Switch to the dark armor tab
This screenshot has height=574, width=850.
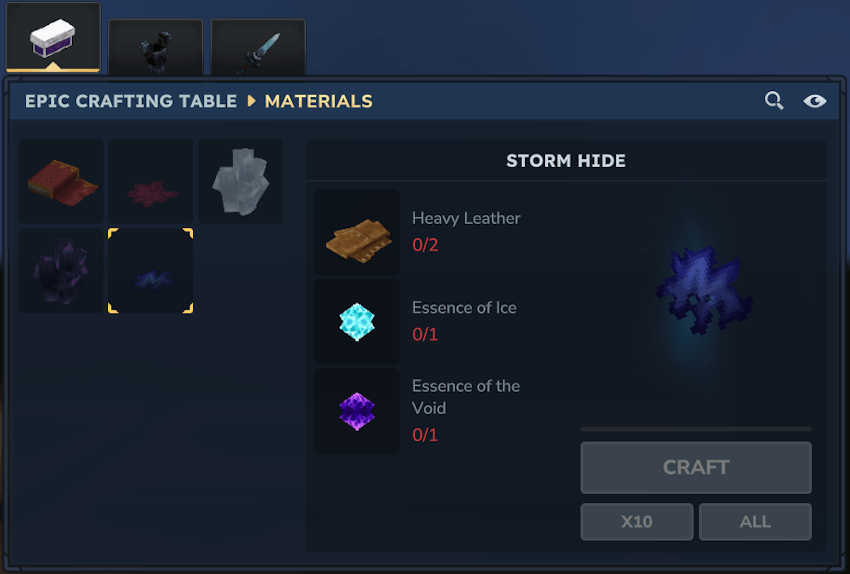coord(156,48)
